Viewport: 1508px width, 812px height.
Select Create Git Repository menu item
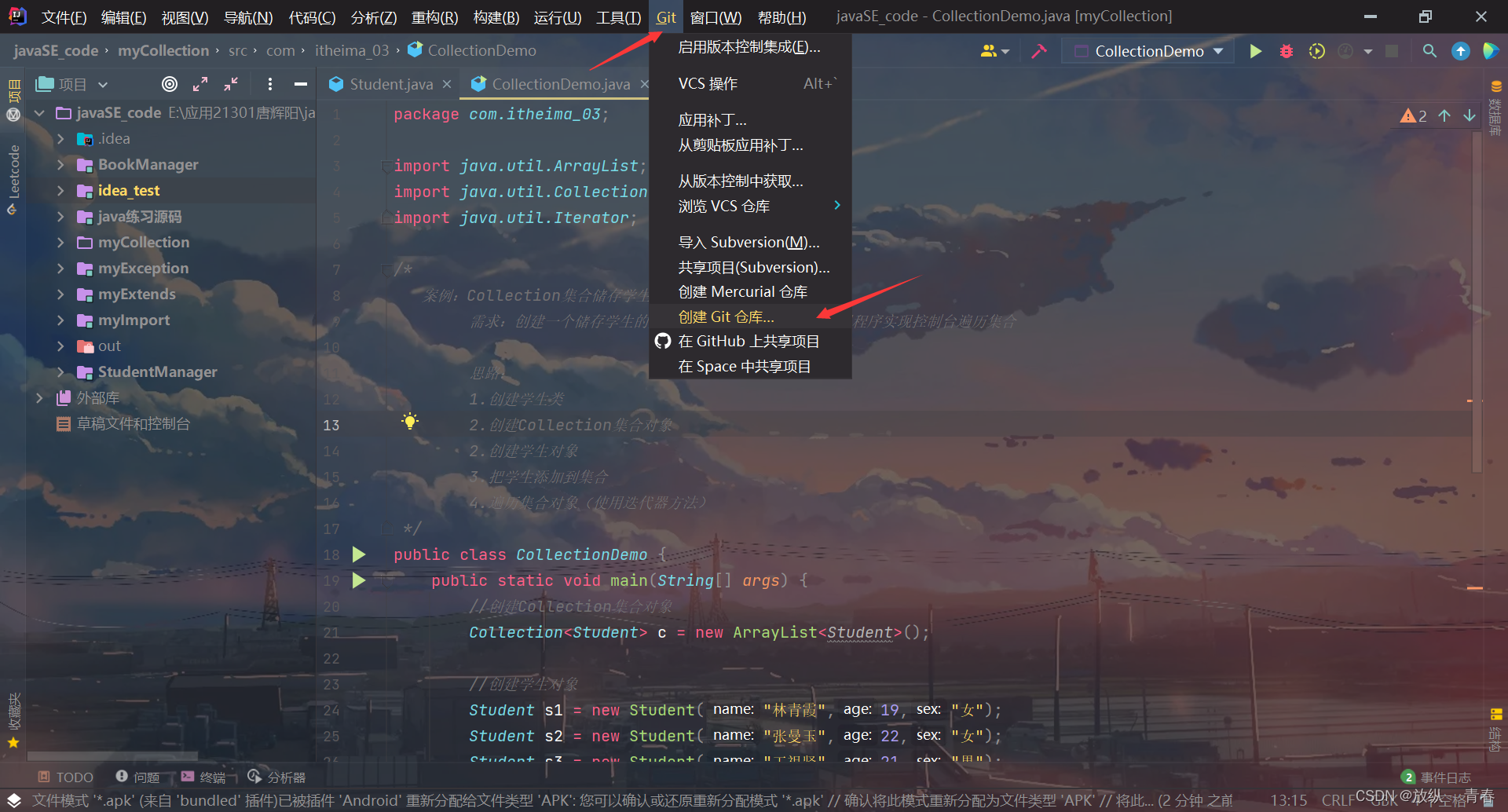pyautogui.click(x=750, y=316)
